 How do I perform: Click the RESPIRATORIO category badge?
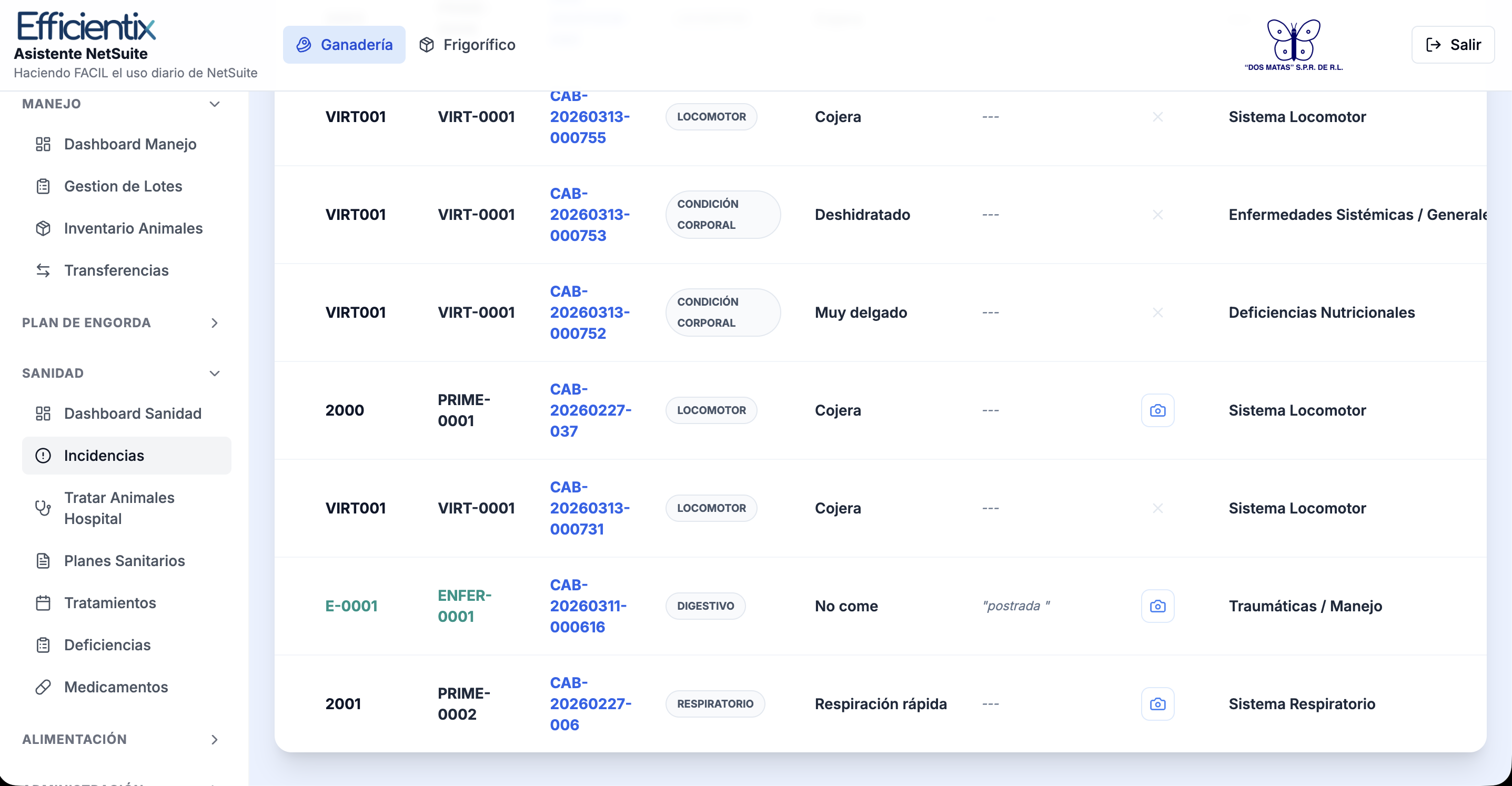715,704
